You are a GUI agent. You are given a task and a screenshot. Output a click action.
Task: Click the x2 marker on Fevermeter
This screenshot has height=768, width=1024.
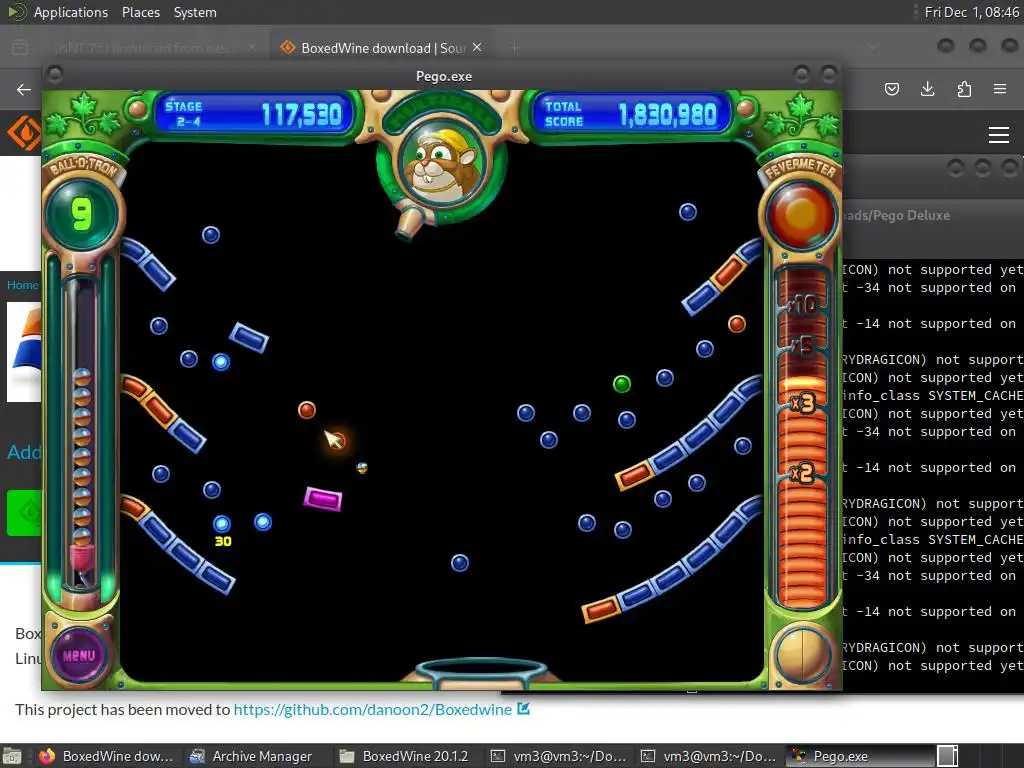(x=803, y=472)
